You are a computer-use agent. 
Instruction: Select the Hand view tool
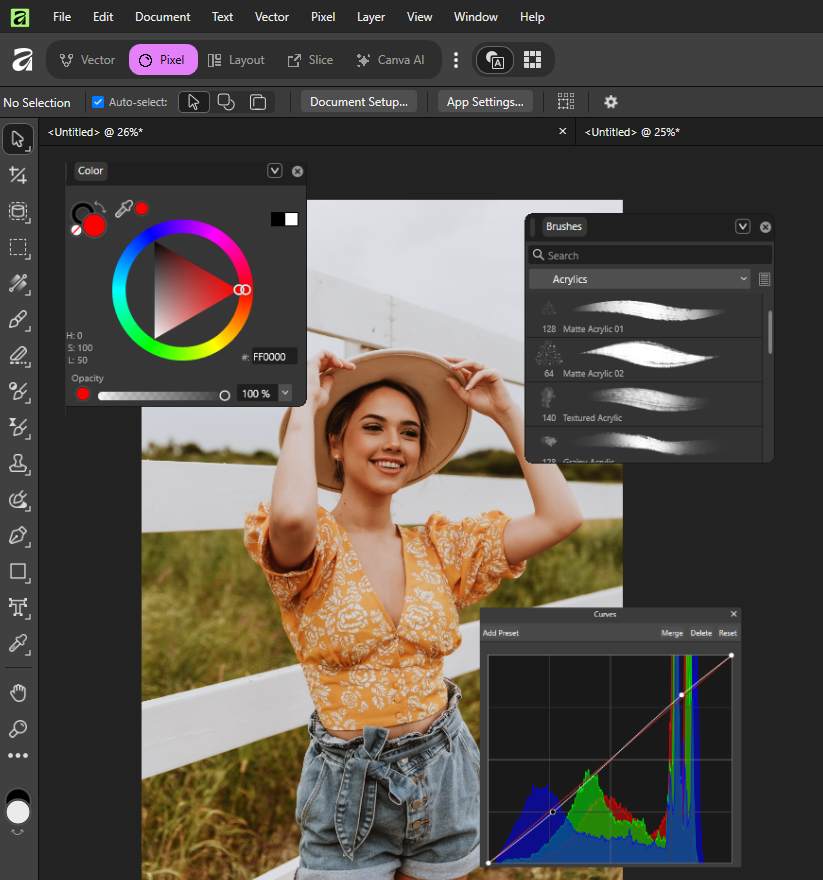tap(18, 693)
